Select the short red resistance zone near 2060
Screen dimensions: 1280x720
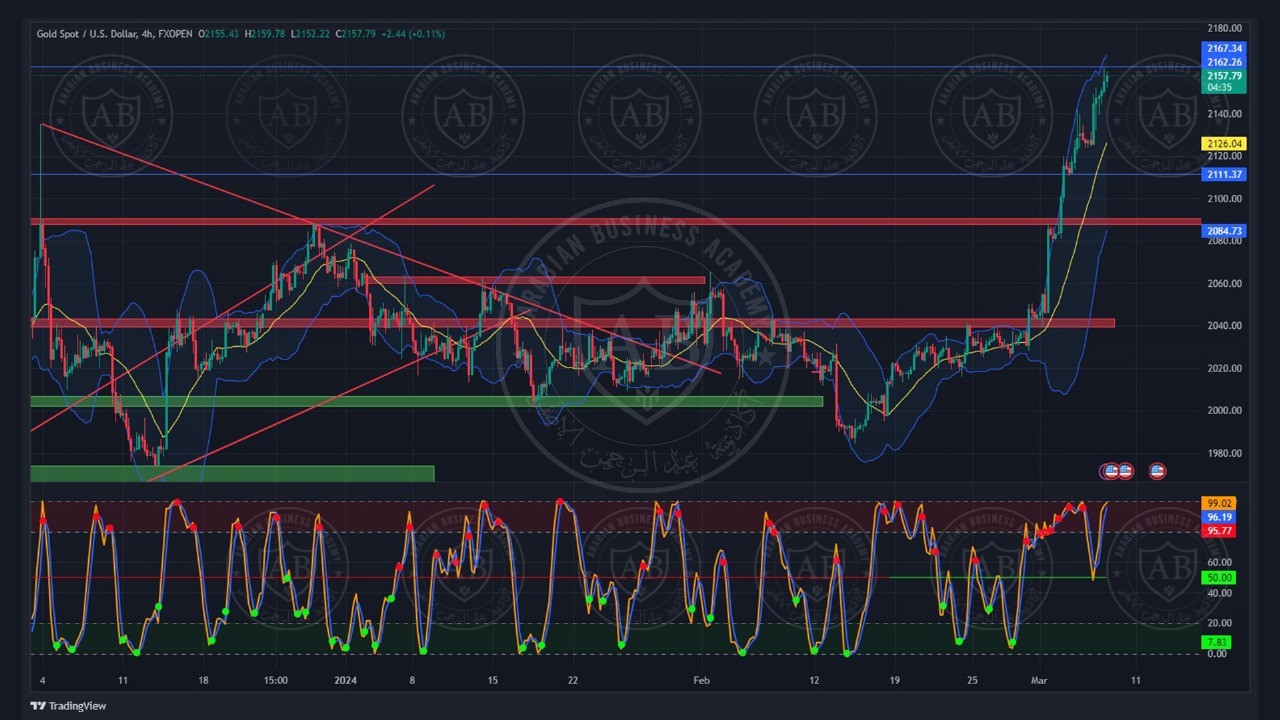click(535, 281)
